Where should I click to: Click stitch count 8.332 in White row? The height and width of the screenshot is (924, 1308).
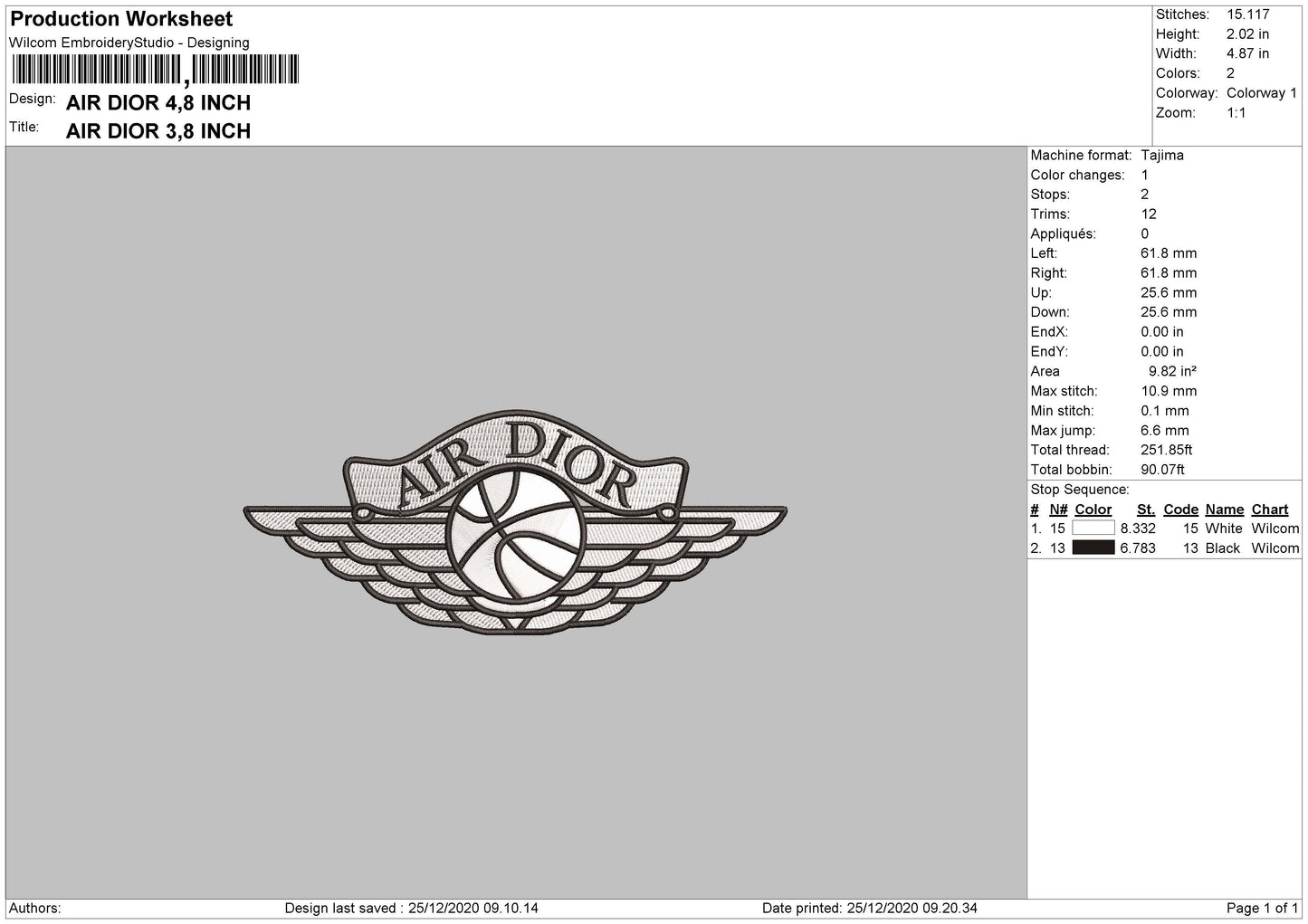[x=1138, y=529]
